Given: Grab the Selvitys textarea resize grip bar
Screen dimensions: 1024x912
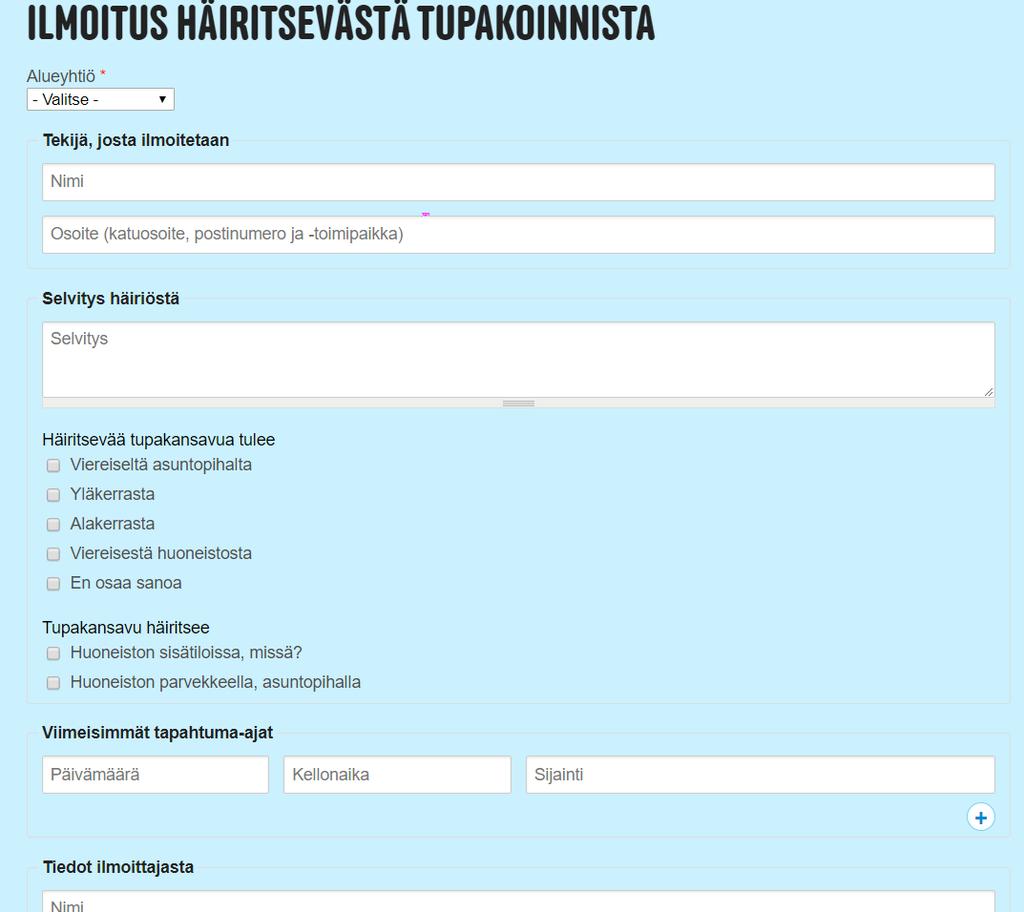Looking at the screenshot, I should click(519, 403).
